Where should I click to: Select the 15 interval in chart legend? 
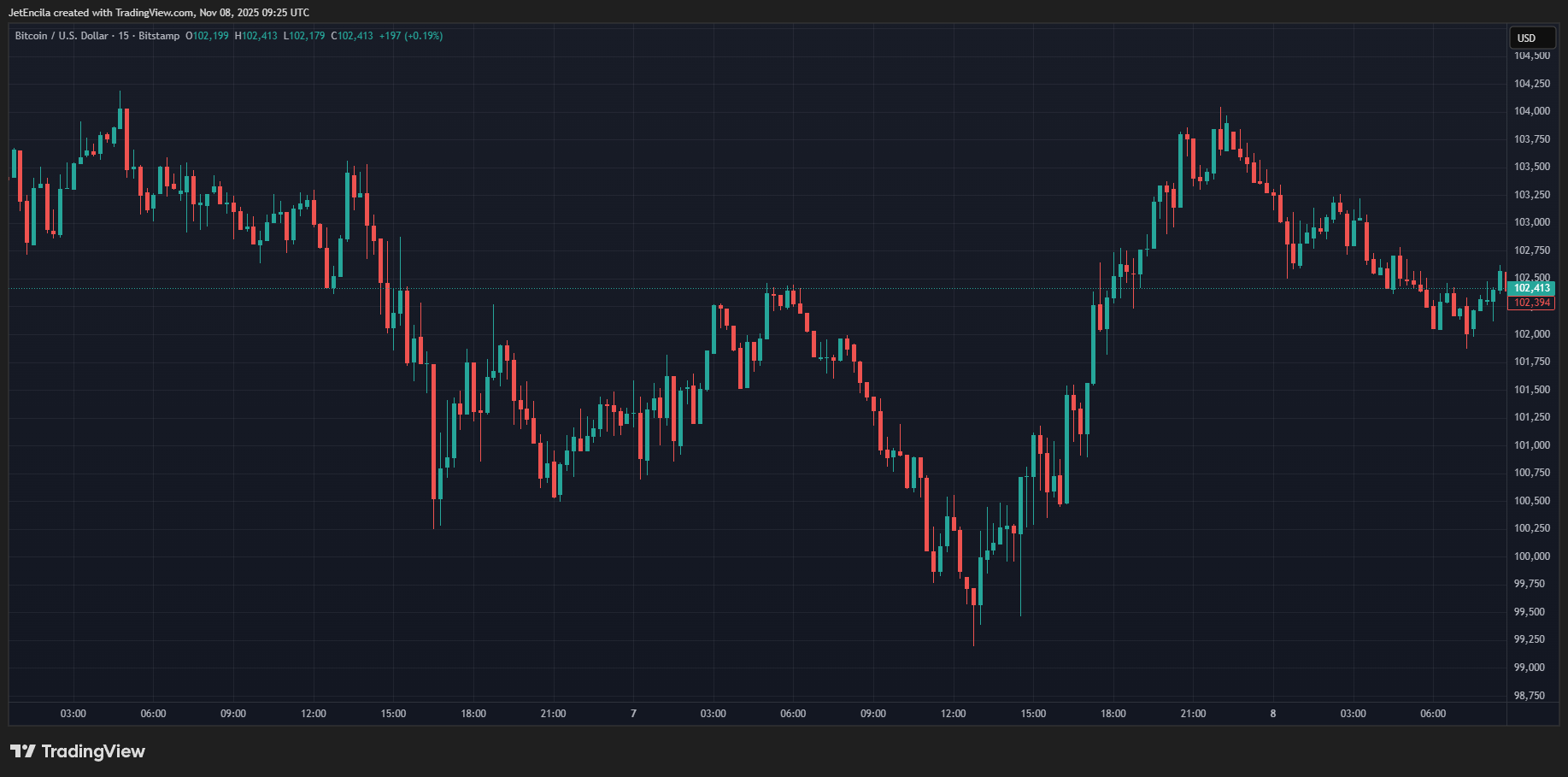124,36
